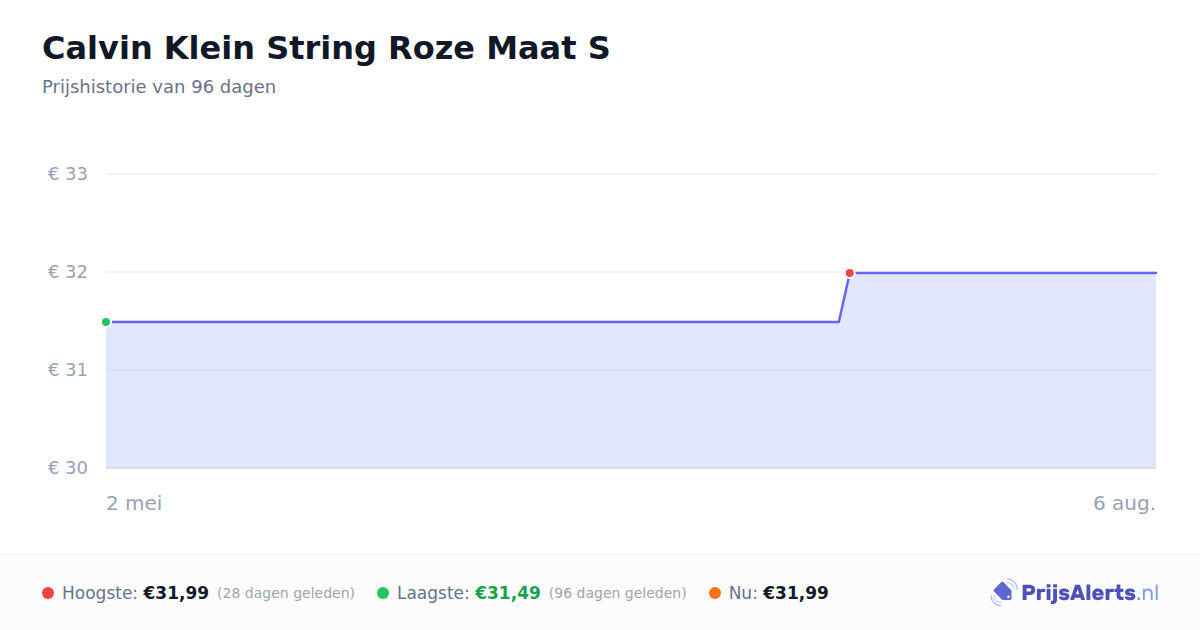Click the green lowest-price dot at chart start
The height and width of the screenshot is (630, 1200).
[106, 322]
